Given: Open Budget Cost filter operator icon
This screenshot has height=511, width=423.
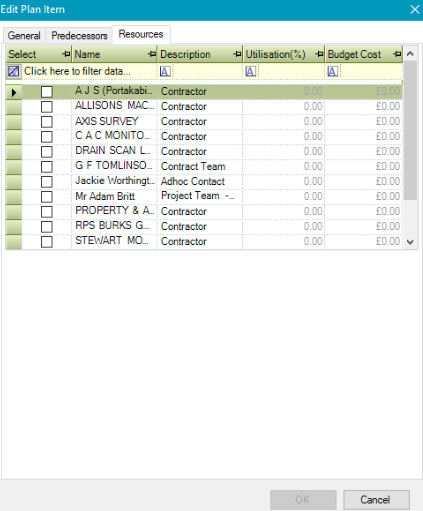Looking at the screenshot, I should point(333,71).
